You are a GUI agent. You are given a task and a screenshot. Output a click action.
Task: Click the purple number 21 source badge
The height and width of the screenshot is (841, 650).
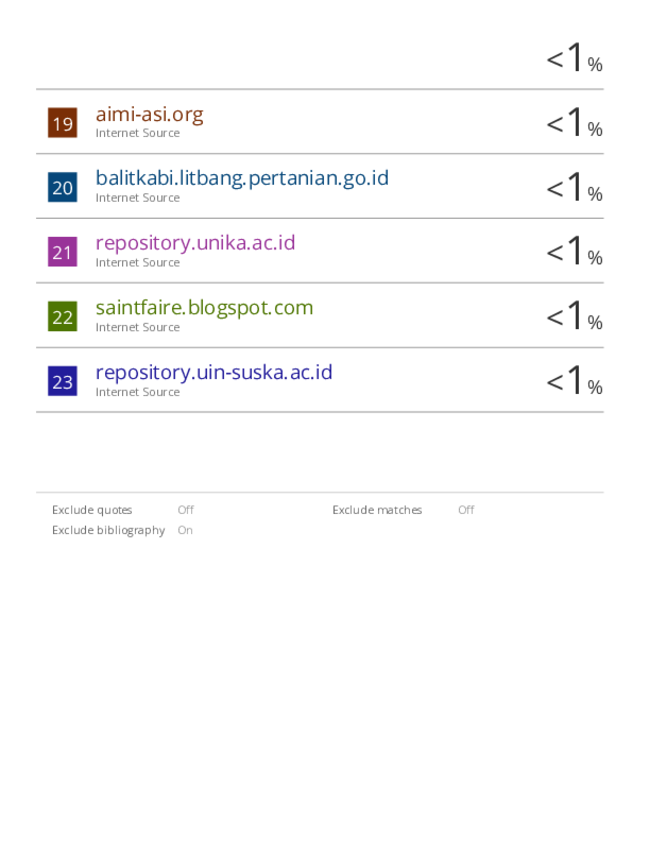[62, 252]
